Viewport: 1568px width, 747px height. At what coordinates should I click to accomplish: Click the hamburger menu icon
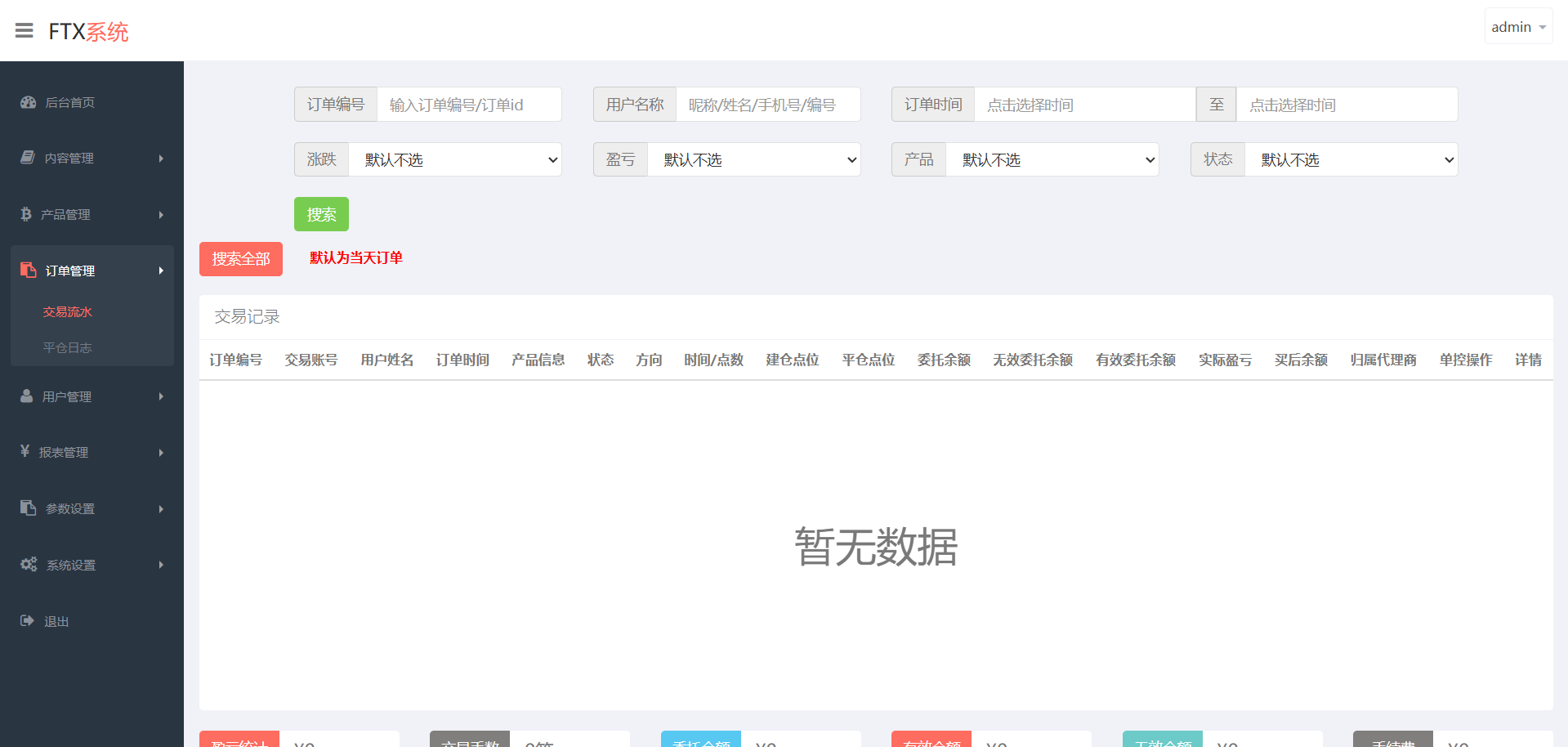tap(25, 31)
